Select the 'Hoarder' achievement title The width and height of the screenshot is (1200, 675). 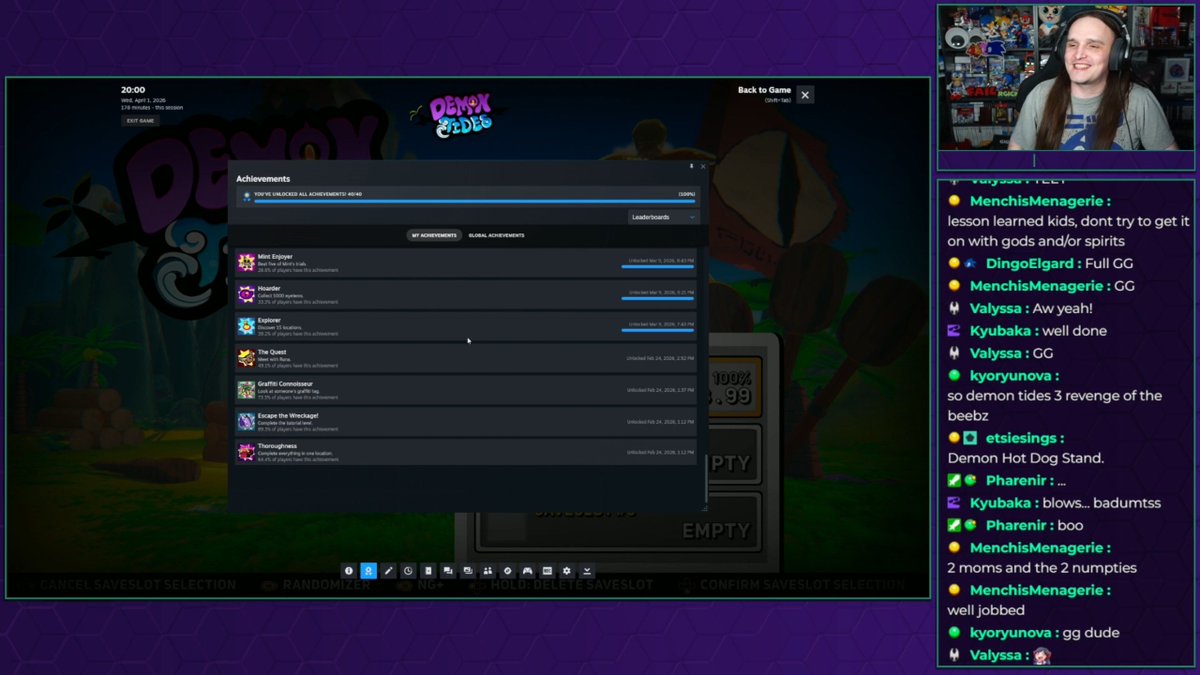tap(269, 288)
